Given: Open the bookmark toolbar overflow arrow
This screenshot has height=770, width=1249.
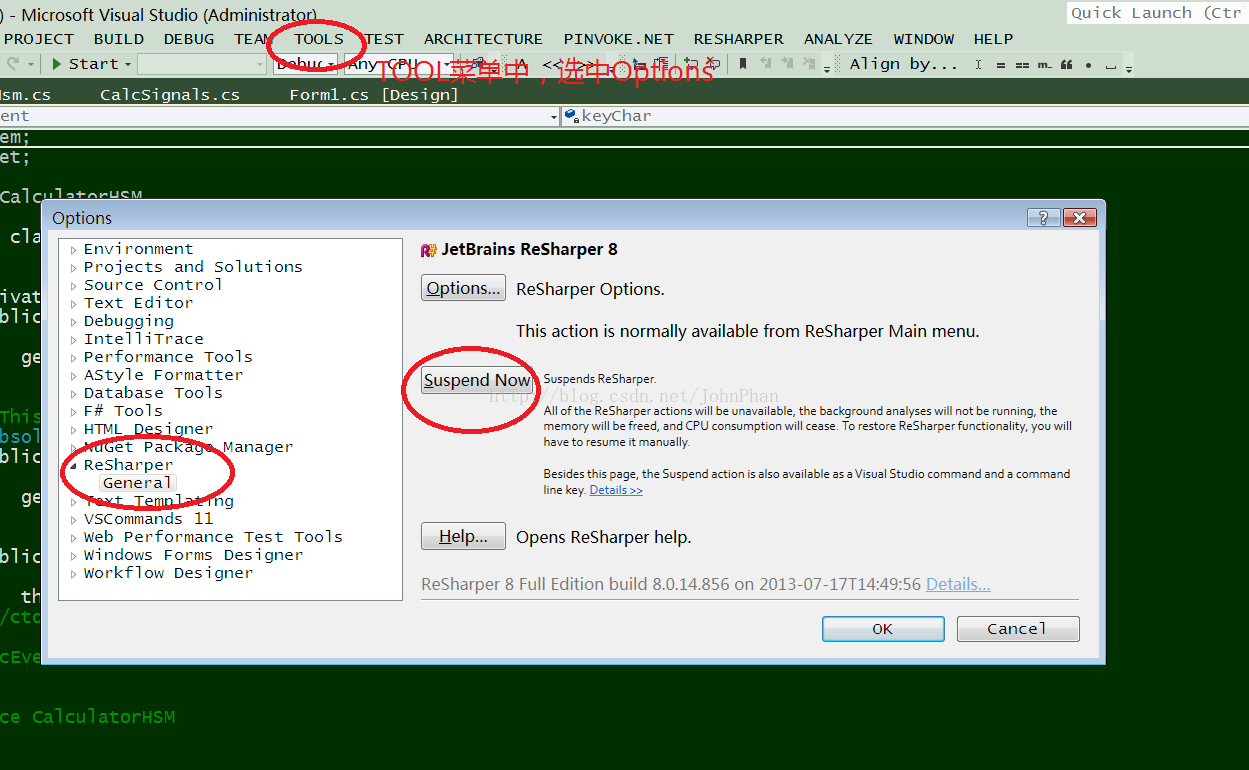Looking at the screenshot, I should [x=827, y=69].
